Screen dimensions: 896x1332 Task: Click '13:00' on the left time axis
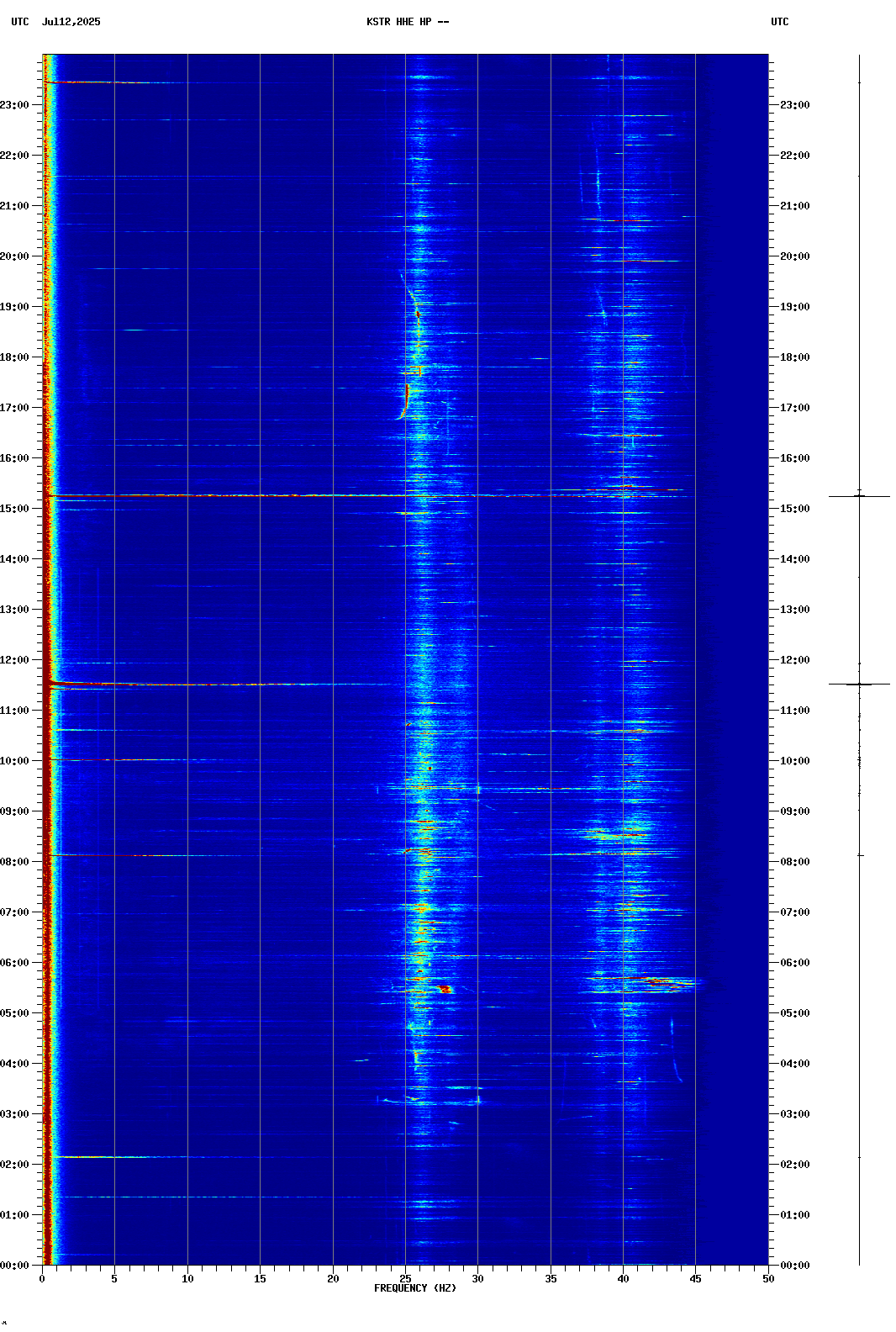click(x=15, y=610)
